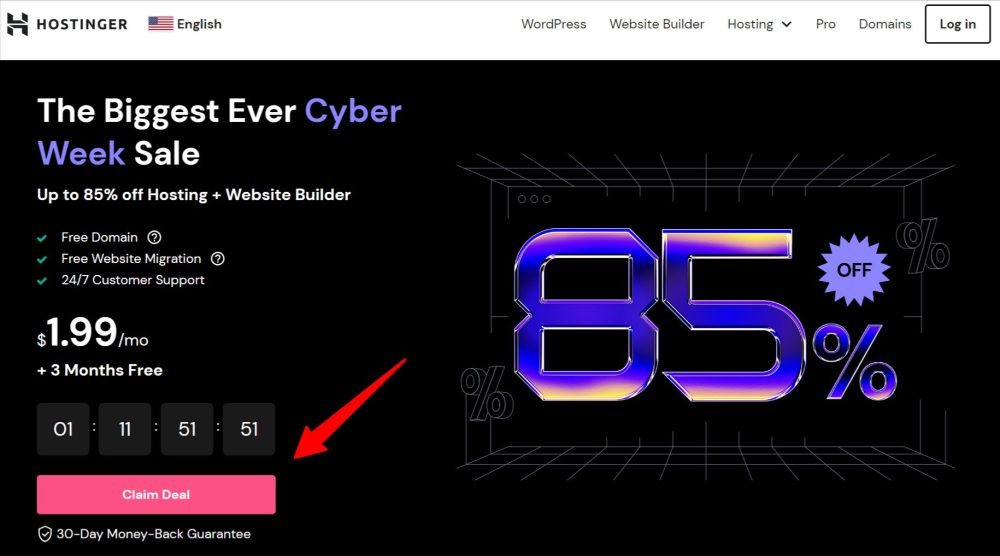Open Free Website Migration help icon
The height and width of the screenshot is (556, 1000).
point(217,258)
